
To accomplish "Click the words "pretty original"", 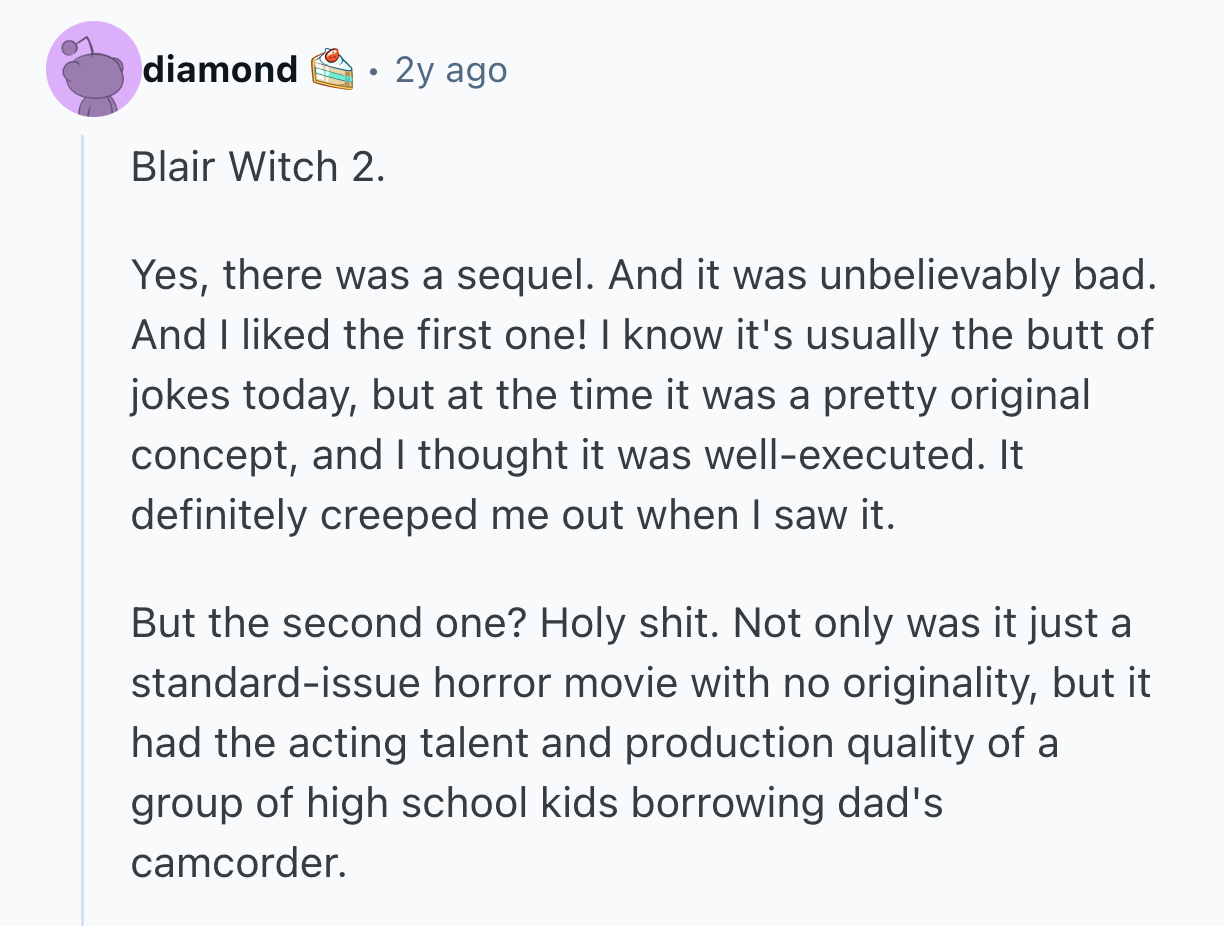I will pos(955,396).
